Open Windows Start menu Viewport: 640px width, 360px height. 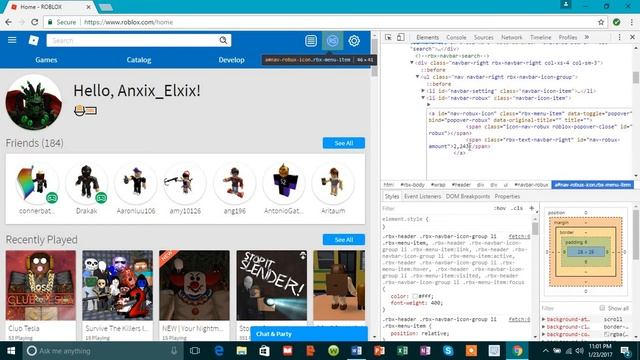click(x=11, y=351)
